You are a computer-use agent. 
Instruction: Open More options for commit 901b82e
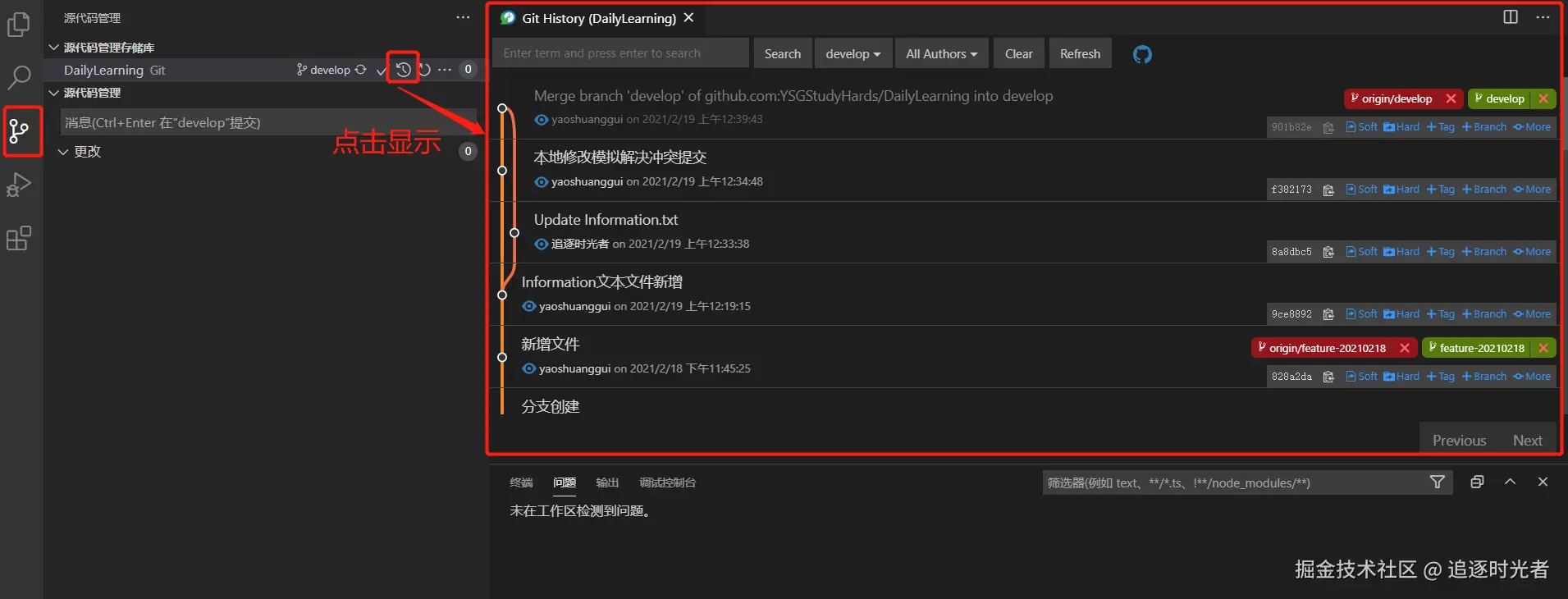(1532, 127)
